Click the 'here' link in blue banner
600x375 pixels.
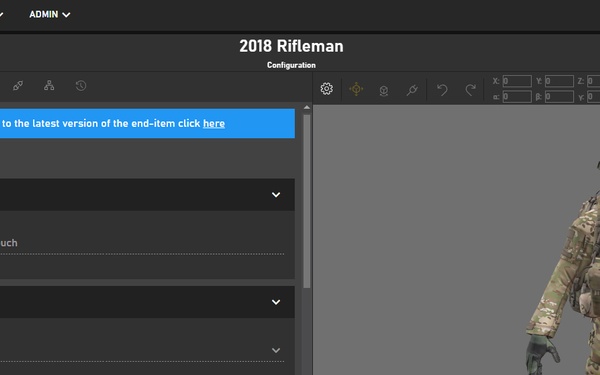(214, 124)
